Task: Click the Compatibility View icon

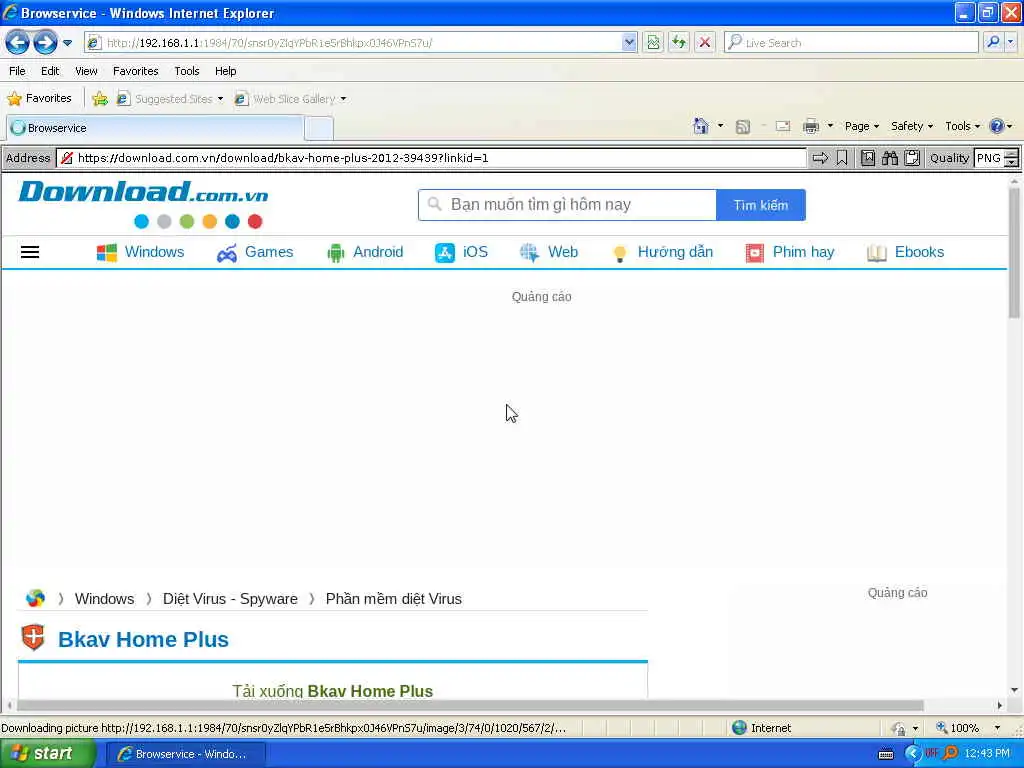Action: point(653,42)
